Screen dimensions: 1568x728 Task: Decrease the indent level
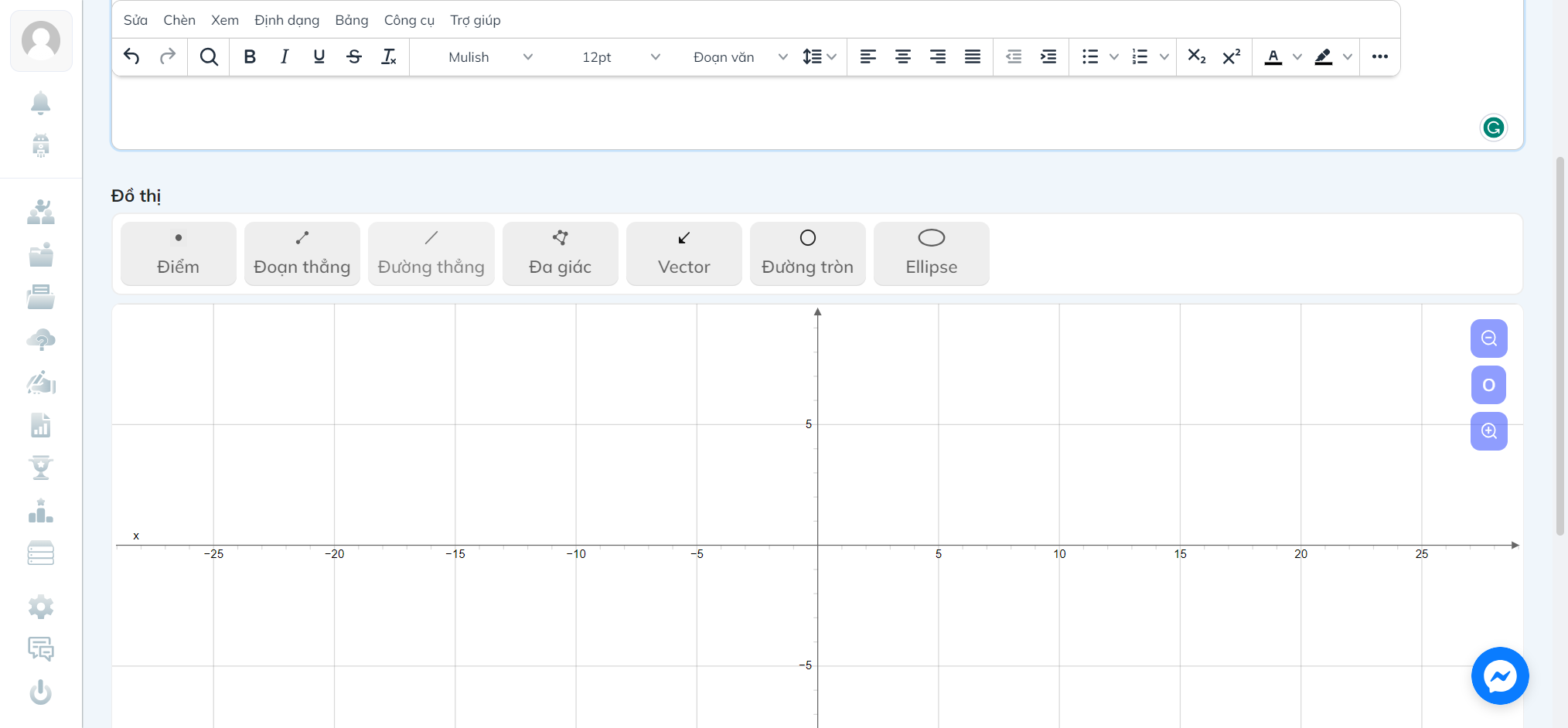point(1014,56)
